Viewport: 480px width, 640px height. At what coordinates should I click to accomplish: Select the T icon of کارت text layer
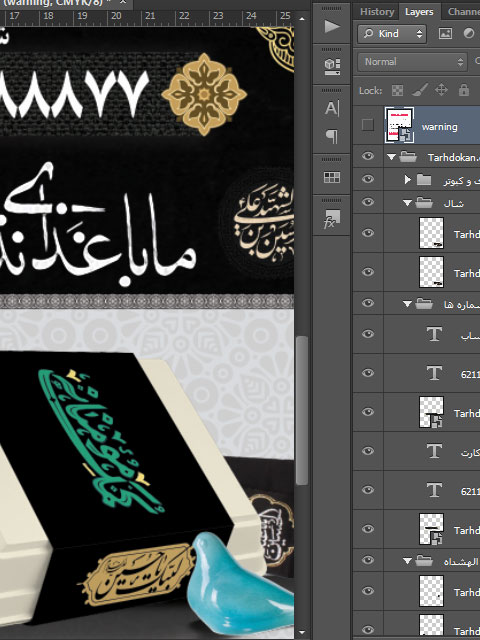point(434,451)
